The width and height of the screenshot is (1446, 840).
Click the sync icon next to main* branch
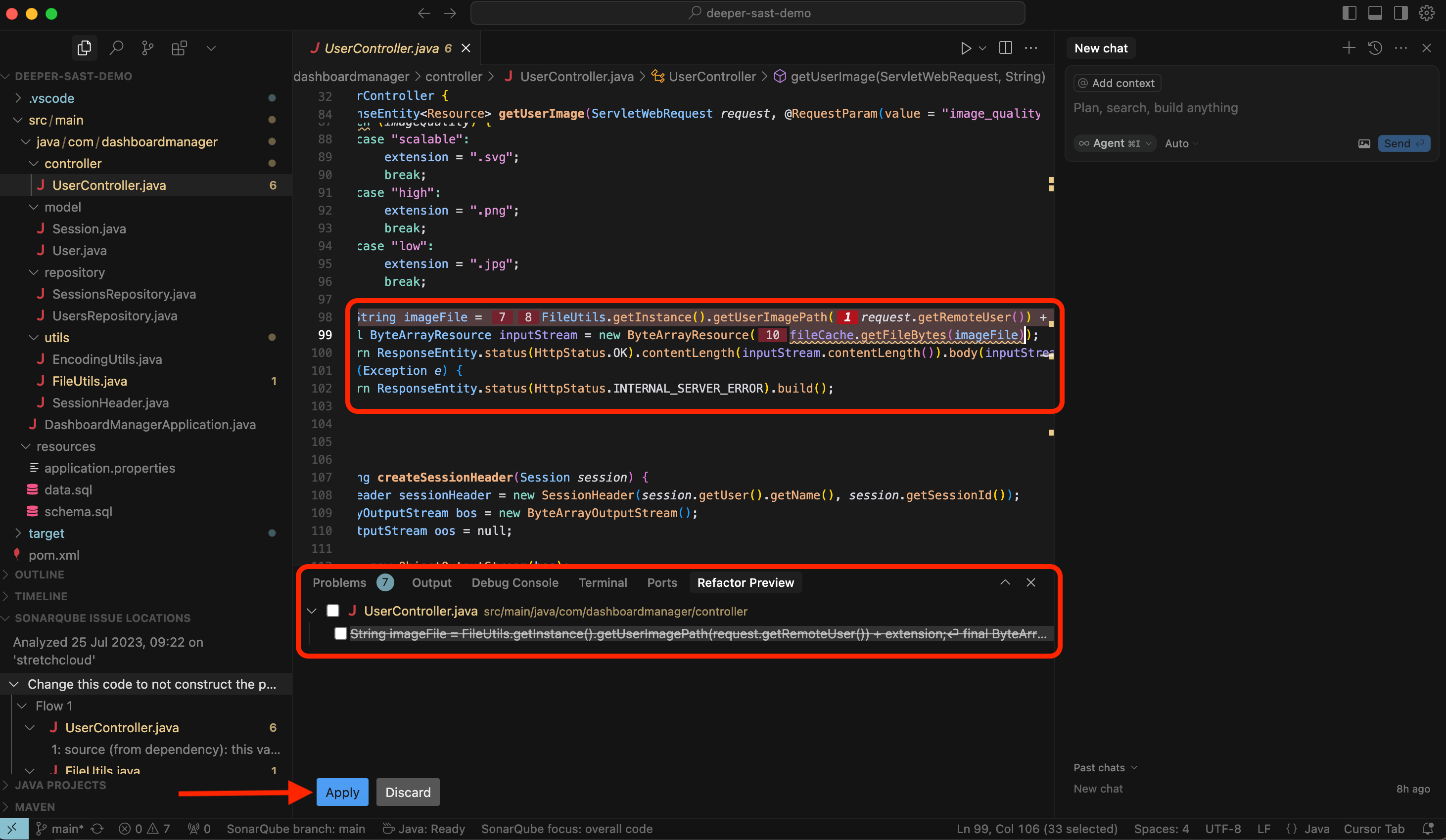(97, 829)
